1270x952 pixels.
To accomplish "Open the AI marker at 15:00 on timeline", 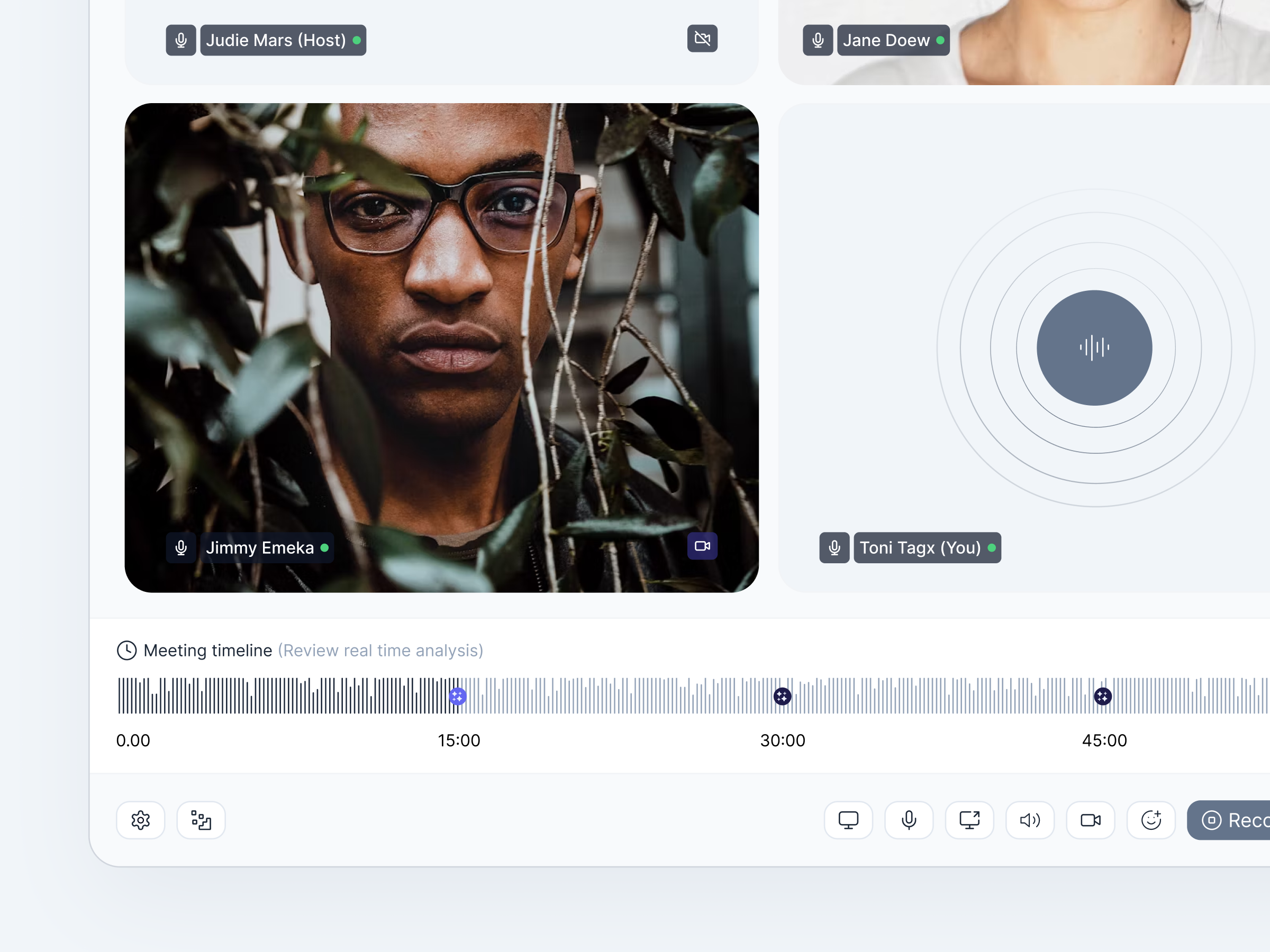I will coord(457,695).
